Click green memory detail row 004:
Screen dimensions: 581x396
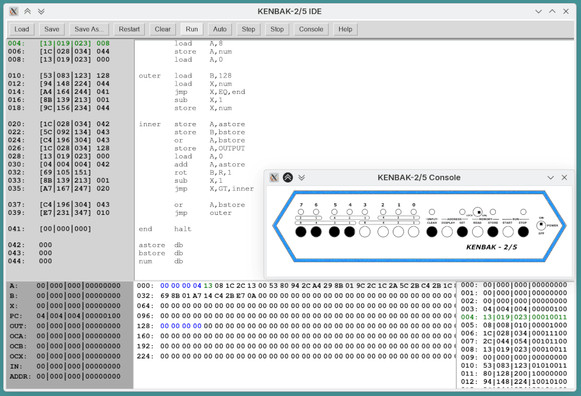point(514,317)
